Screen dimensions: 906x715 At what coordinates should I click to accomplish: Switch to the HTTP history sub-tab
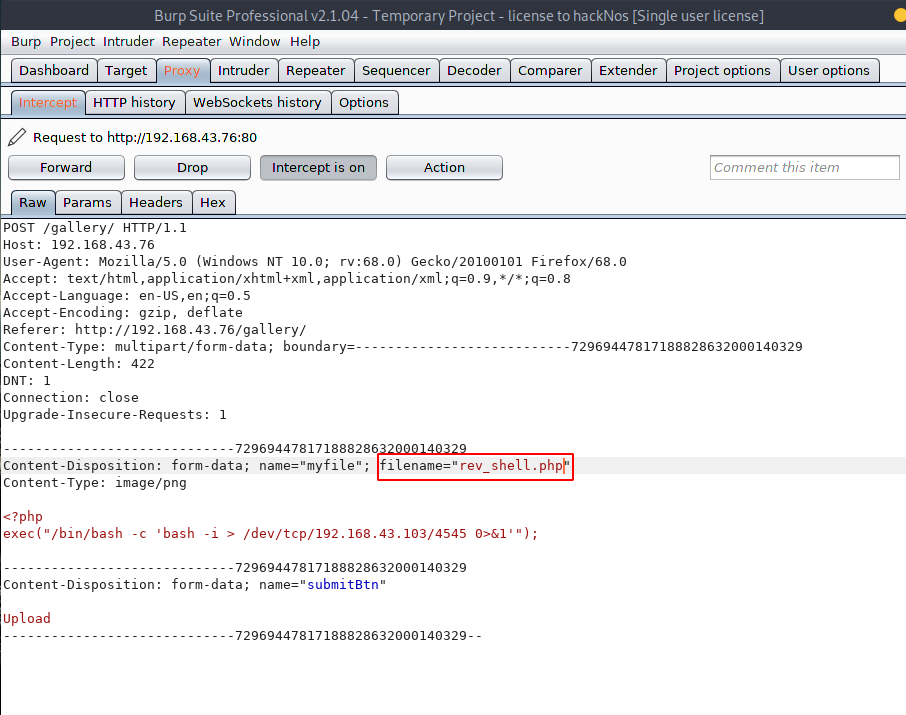coord(135,103)
